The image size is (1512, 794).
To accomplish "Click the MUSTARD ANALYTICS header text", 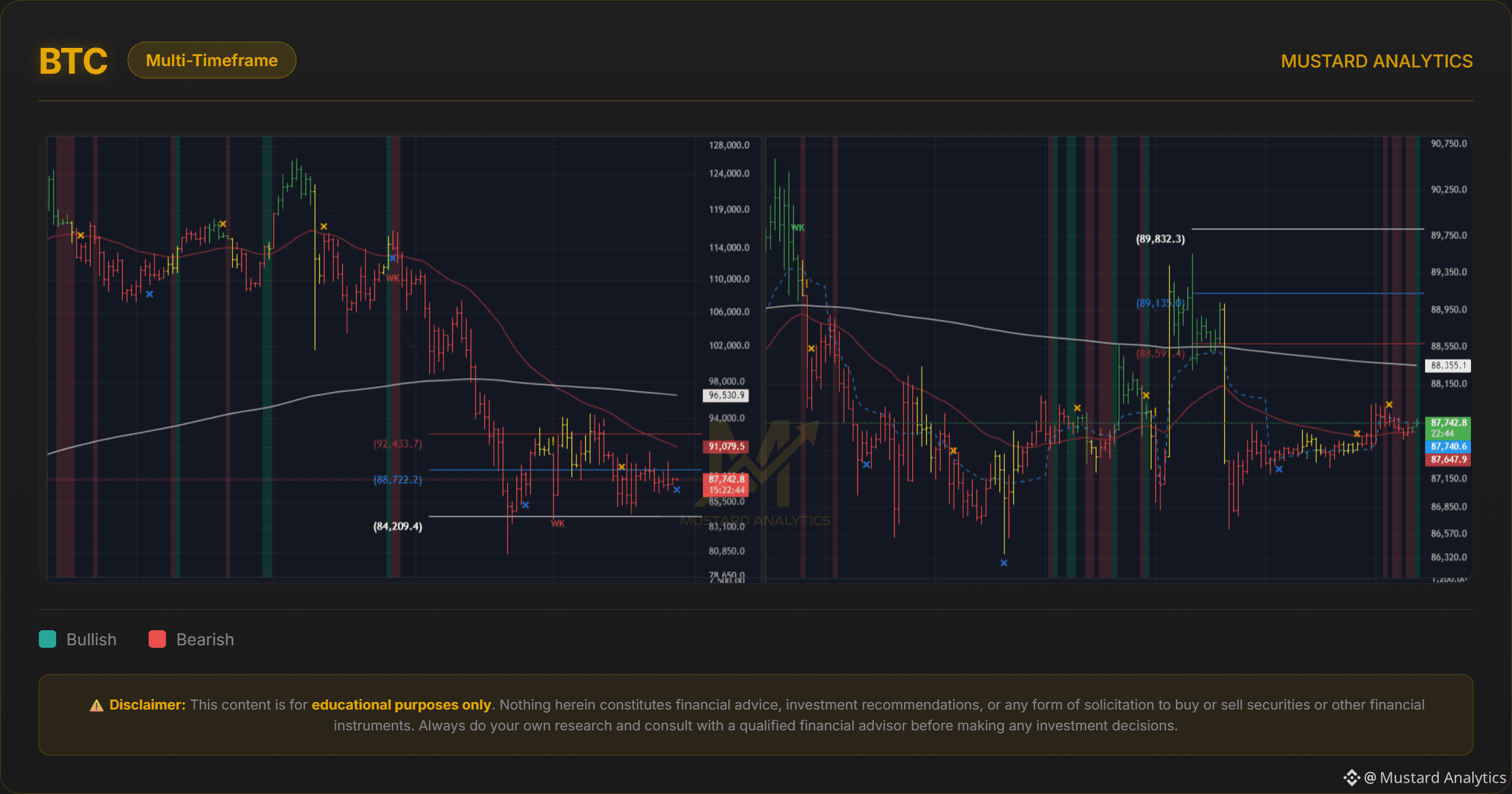I will click(1377, 61).
